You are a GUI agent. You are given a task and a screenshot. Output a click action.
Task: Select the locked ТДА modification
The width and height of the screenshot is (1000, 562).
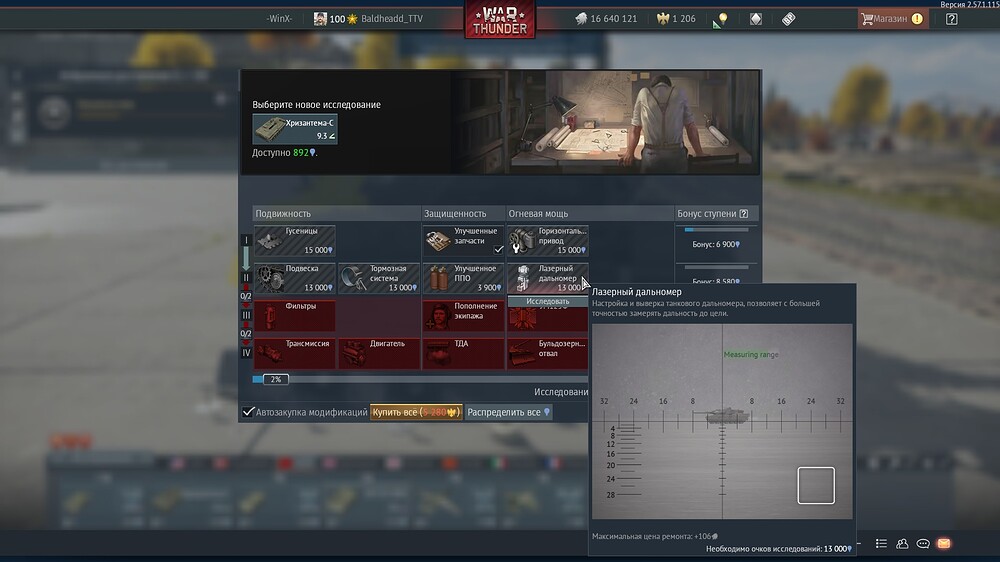click(x=463, y=353)
